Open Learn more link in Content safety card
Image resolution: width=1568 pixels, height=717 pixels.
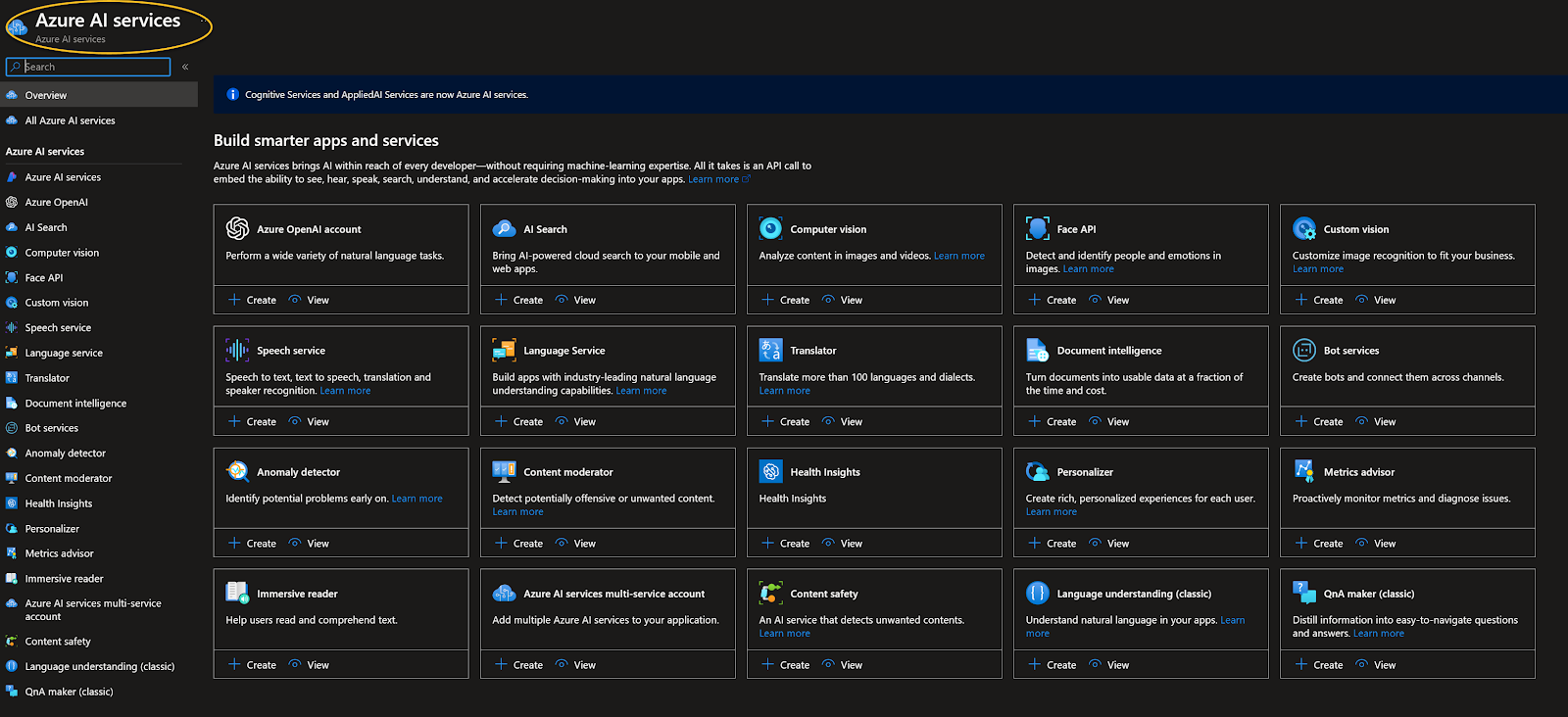tap(785, 633)
